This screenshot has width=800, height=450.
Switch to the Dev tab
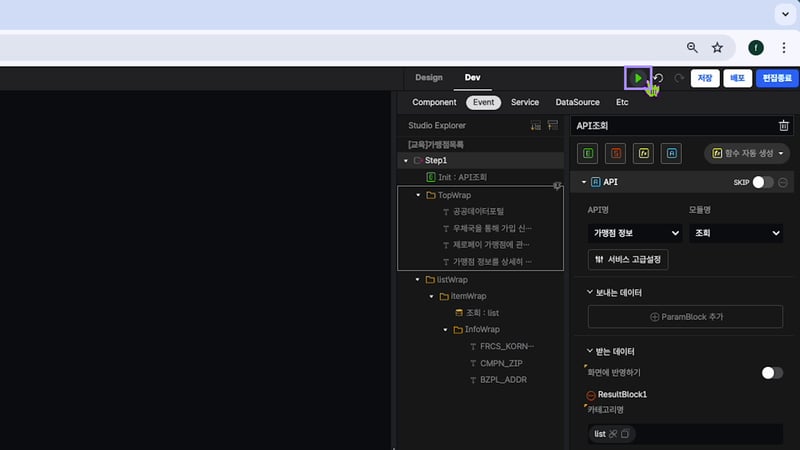(472, 78)
